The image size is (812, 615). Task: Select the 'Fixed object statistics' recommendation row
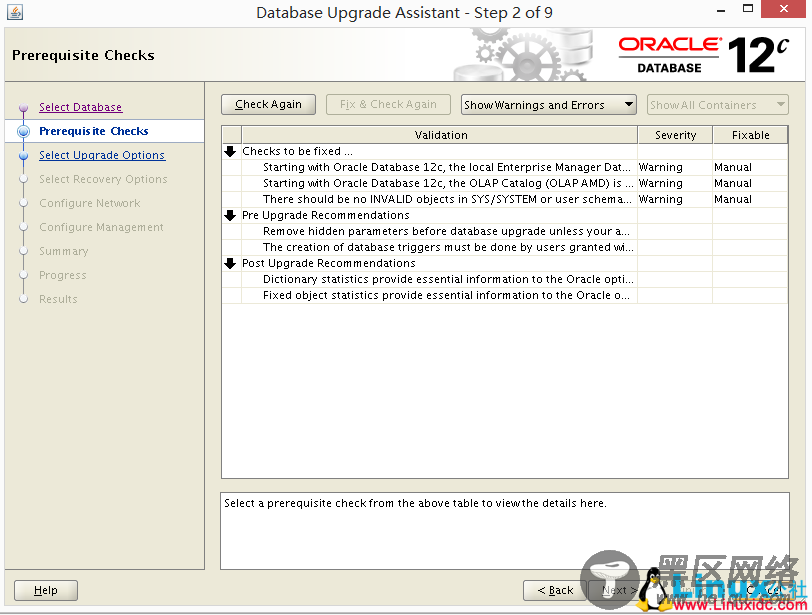pos(505,296)
